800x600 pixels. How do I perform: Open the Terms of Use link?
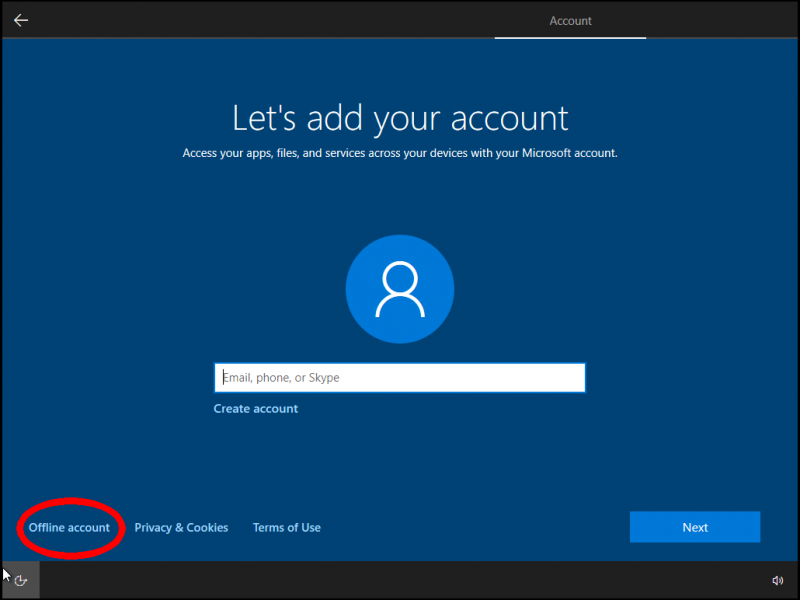[286, 528]
